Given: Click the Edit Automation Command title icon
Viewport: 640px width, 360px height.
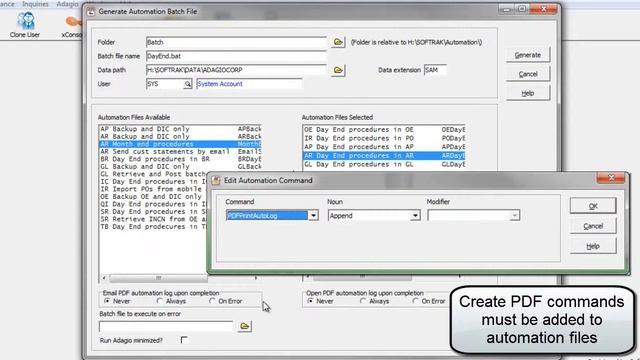Looking at the screenshot, I should coord(216,180).
